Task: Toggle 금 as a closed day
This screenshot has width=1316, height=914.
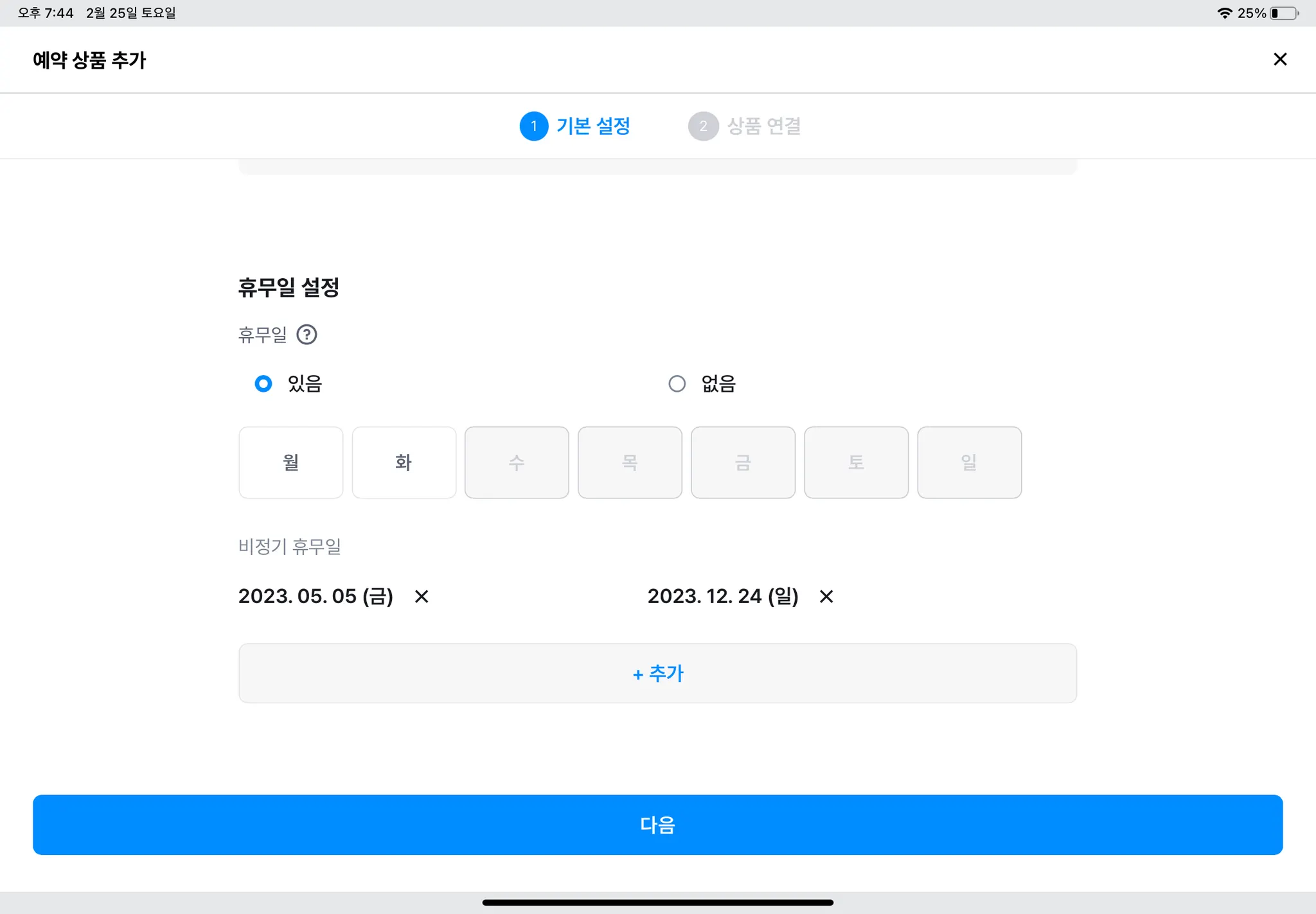Action: (743, 462)
